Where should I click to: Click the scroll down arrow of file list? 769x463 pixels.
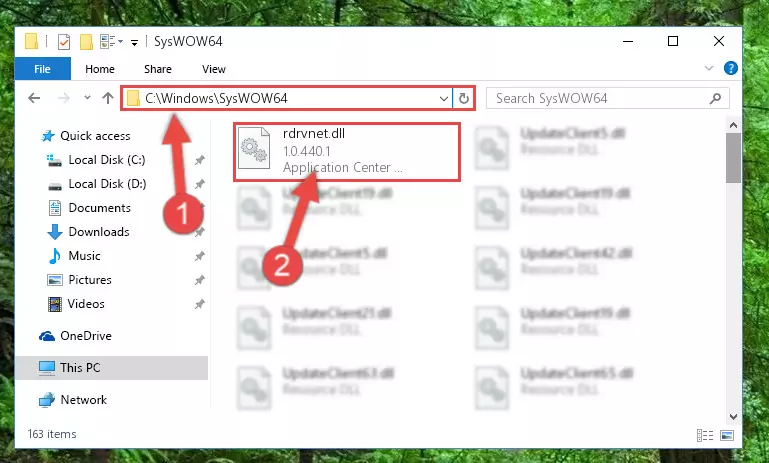734,417
